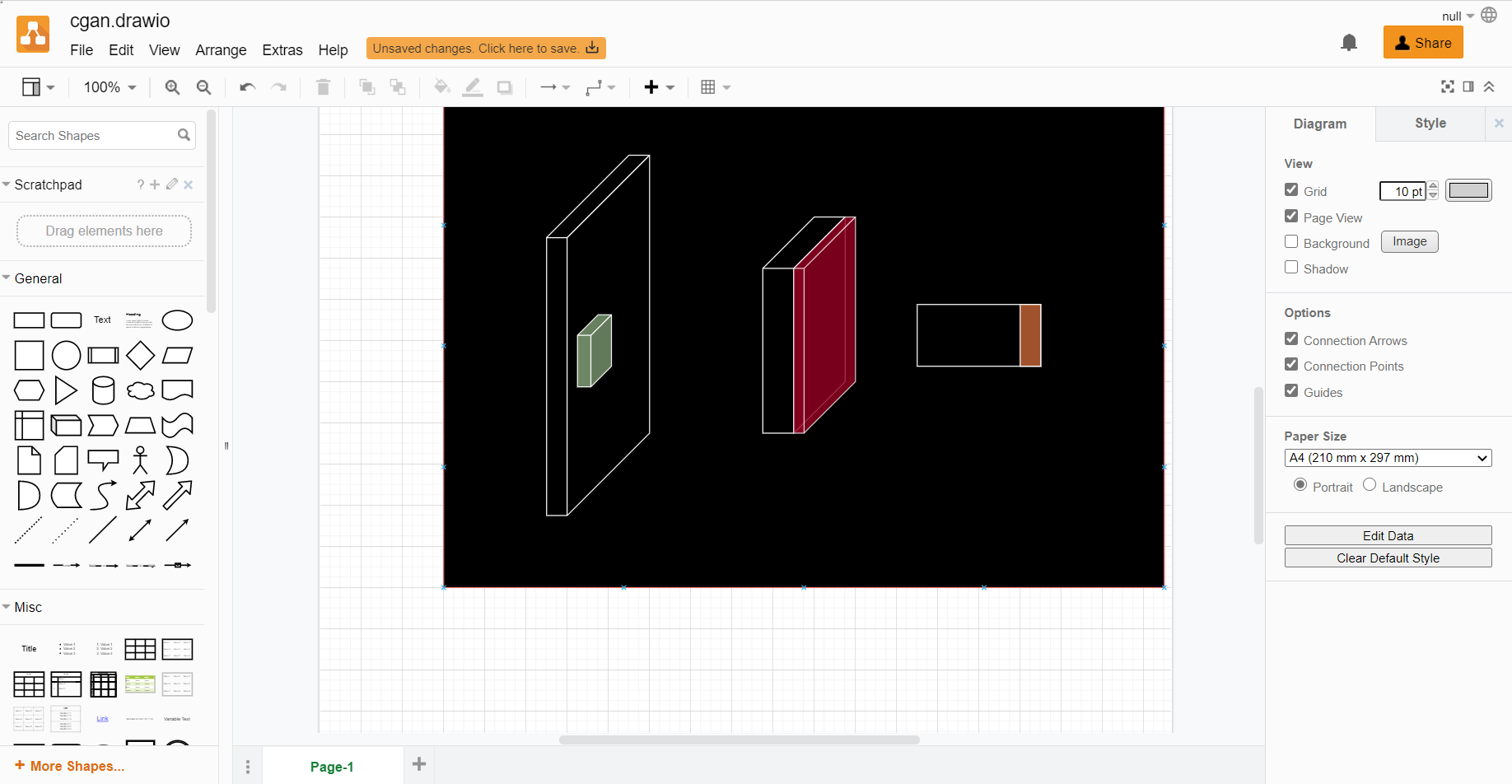Open the A4 paper size dropdown

pos(1388,458)
